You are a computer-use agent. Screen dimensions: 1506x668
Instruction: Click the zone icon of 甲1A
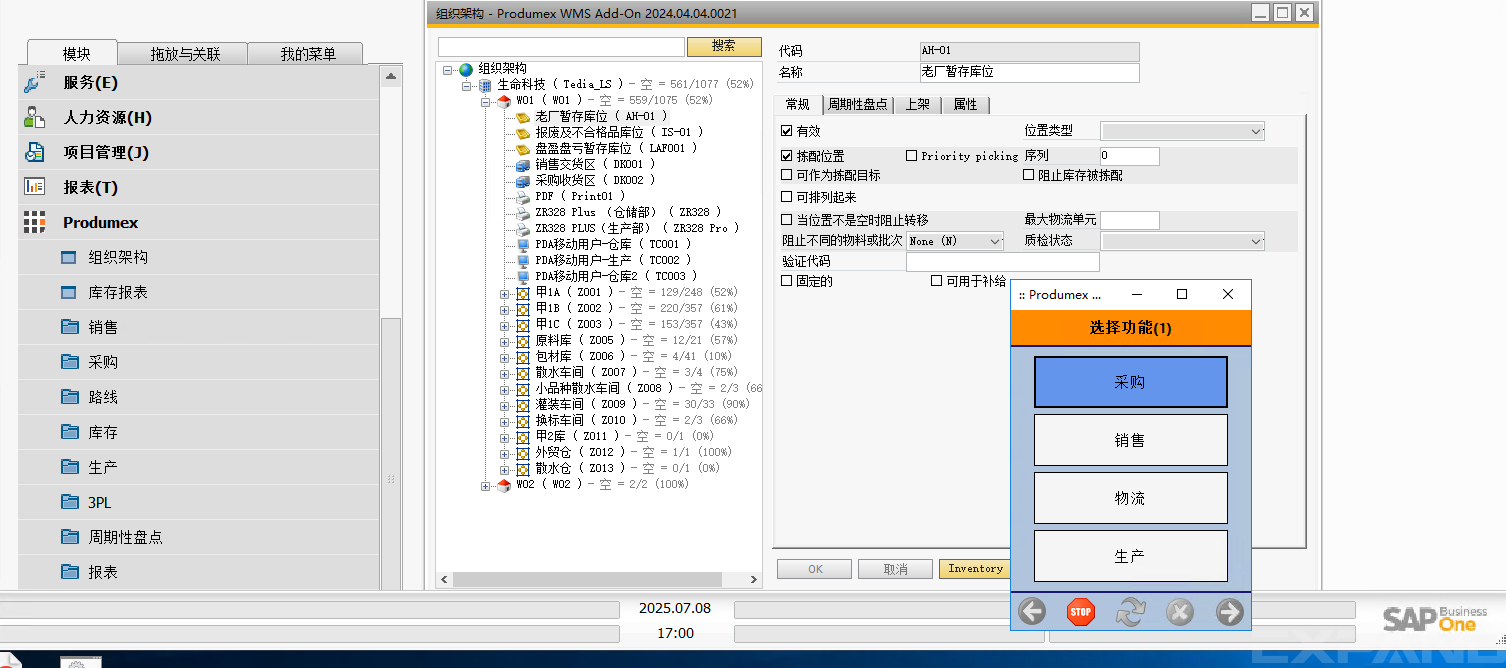click(523, 293)
